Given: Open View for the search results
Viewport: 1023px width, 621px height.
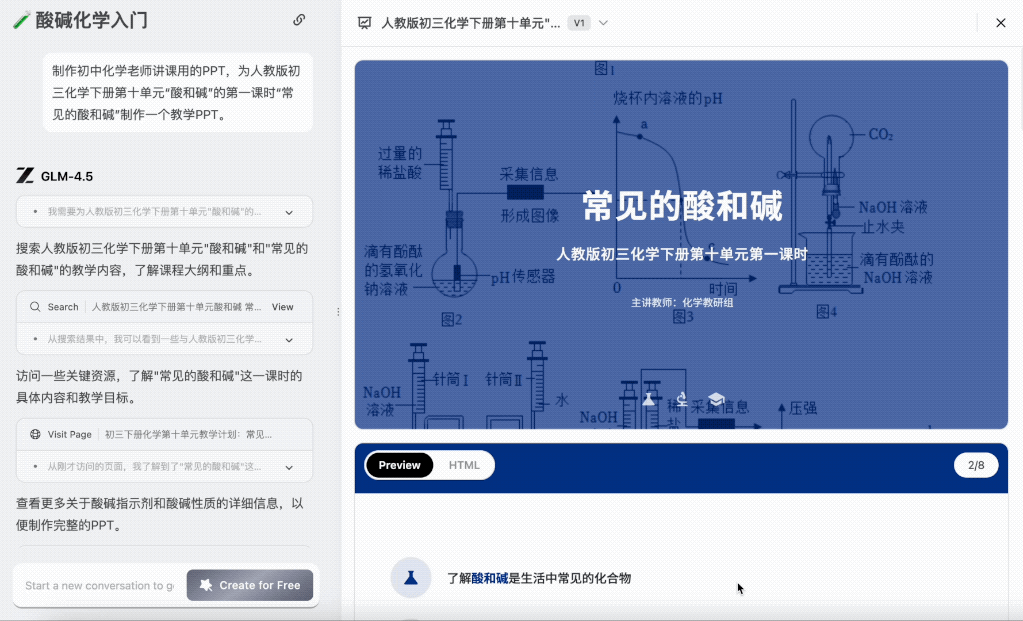Looking at the screenshot, I should [x=282, y=307].
